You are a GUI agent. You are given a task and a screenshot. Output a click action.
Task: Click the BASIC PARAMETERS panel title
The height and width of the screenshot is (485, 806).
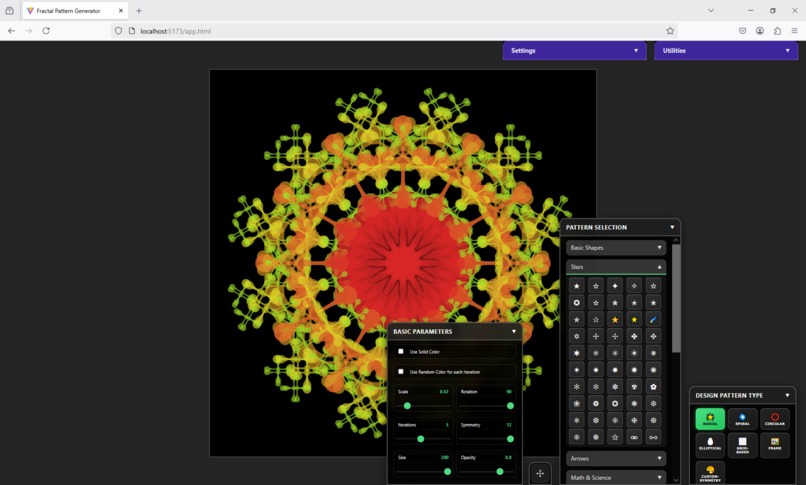point(423,331)
